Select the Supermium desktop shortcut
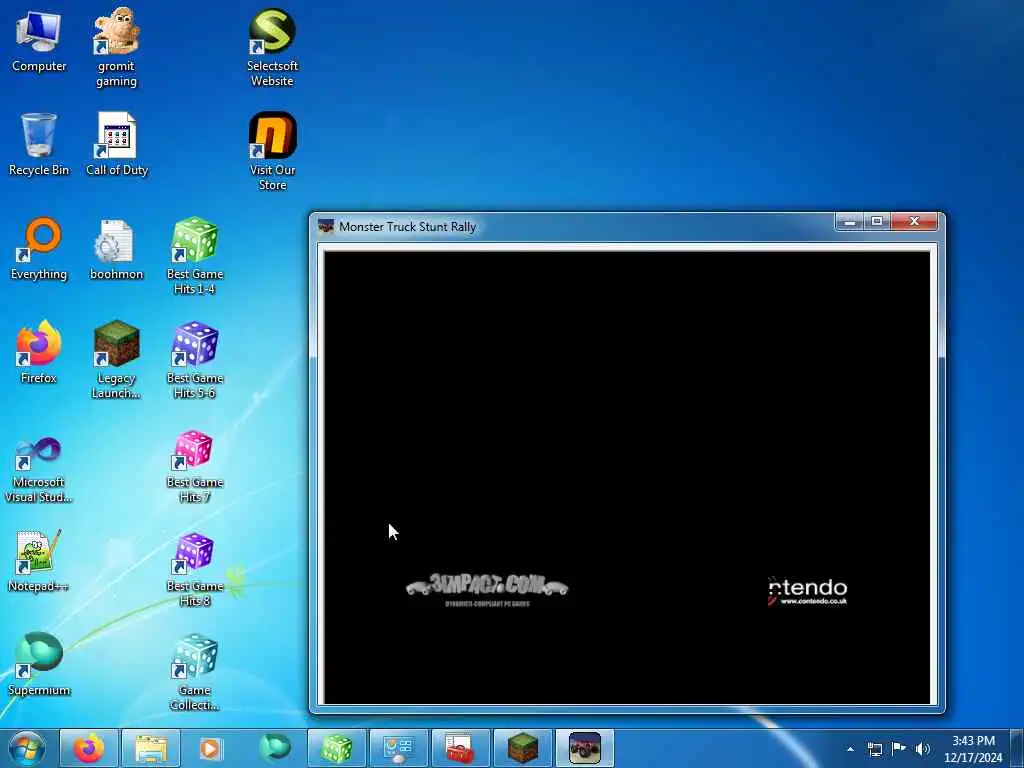This screenshot has width=1024, height=768. click(39, 664)
